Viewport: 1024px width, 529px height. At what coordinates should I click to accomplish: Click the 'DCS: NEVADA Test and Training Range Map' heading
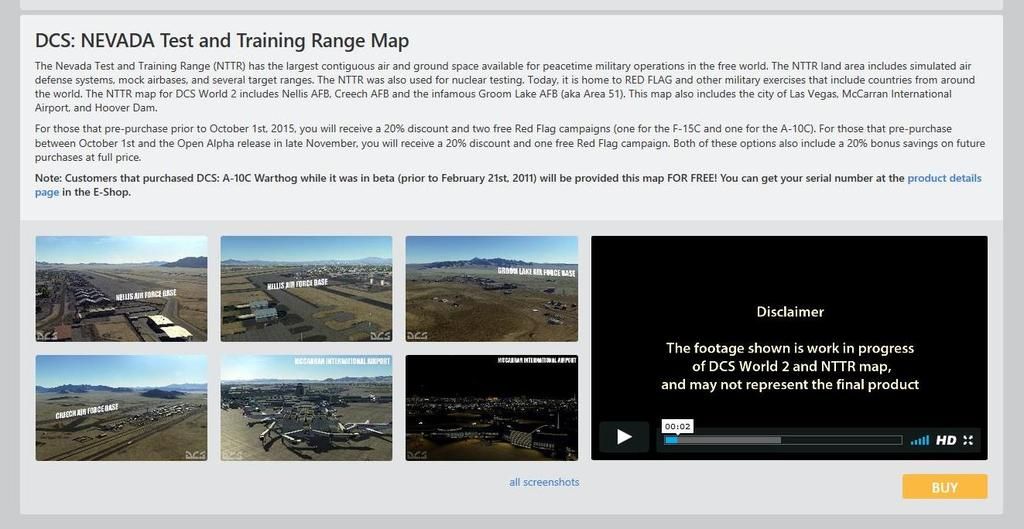pyautogui.click(x=222, y=41)
